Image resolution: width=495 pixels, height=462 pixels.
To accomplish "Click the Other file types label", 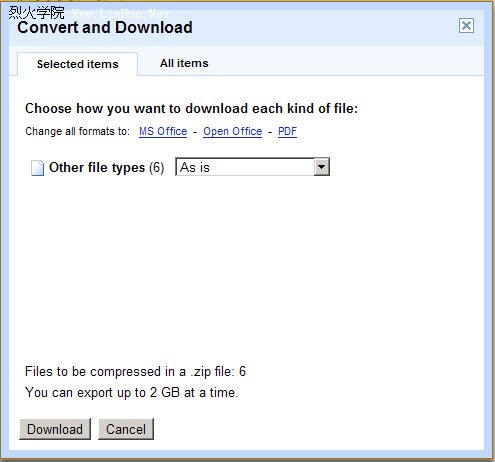I will click(x=97, y=167).
